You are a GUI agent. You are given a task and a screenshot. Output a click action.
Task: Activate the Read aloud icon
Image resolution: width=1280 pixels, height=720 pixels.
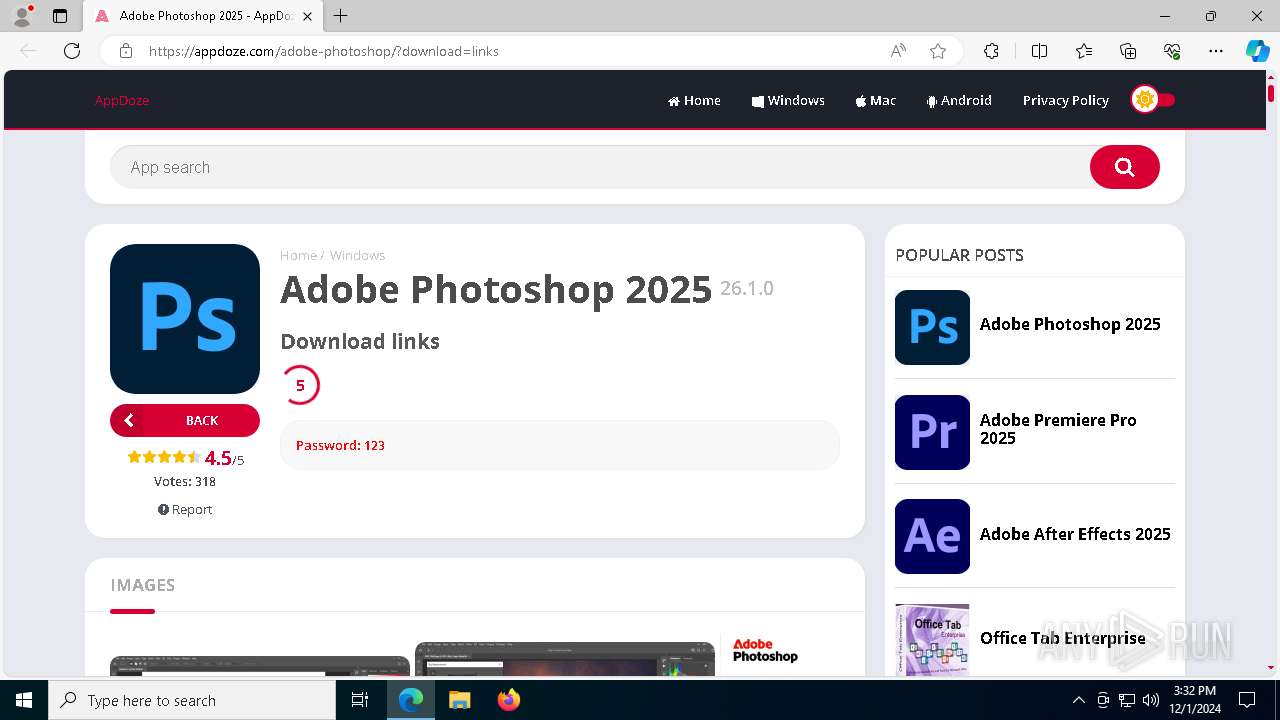pos(898,51)
